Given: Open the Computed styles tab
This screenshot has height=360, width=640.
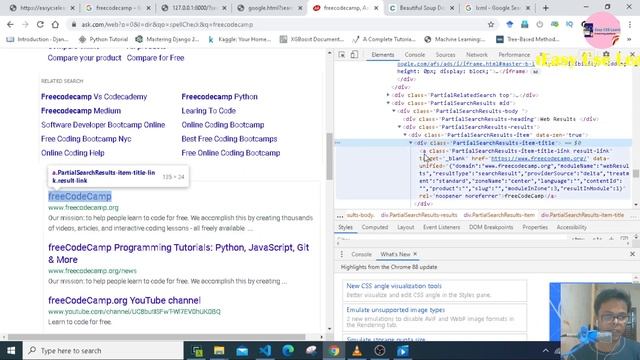Looking at the screenshot, I should point(375,227).
